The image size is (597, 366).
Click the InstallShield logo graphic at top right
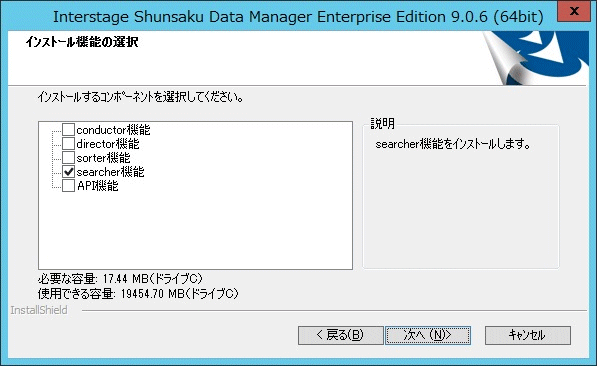click(x=536, y=58)
